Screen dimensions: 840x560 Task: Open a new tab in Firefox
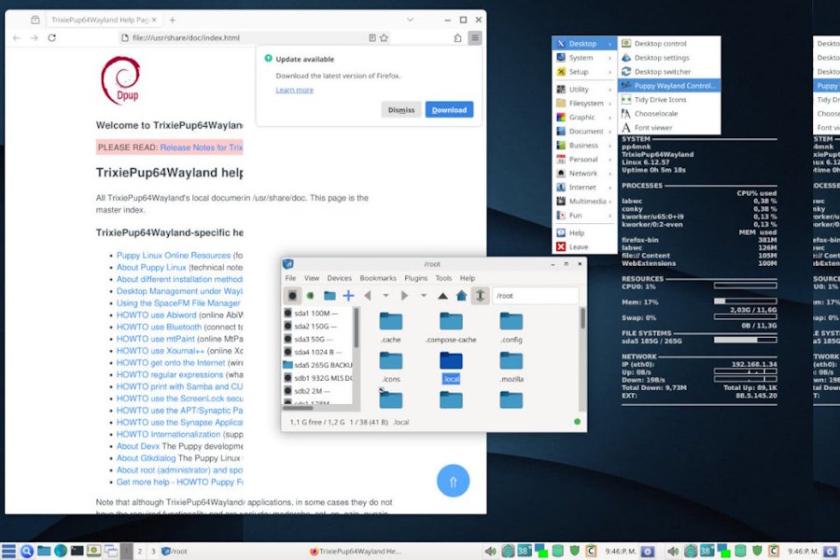click(172, 20)
